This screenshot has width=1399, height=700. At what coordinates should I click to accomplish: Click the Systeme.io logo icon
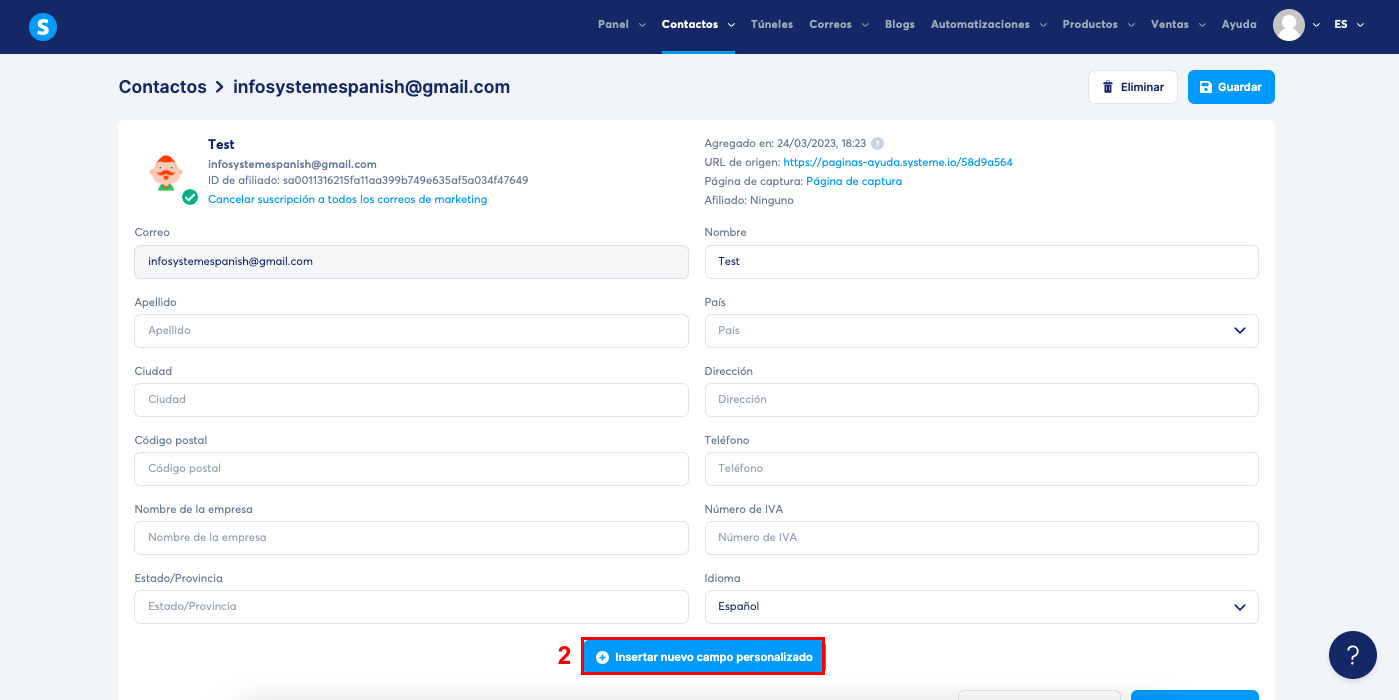(x=41, y=27)
